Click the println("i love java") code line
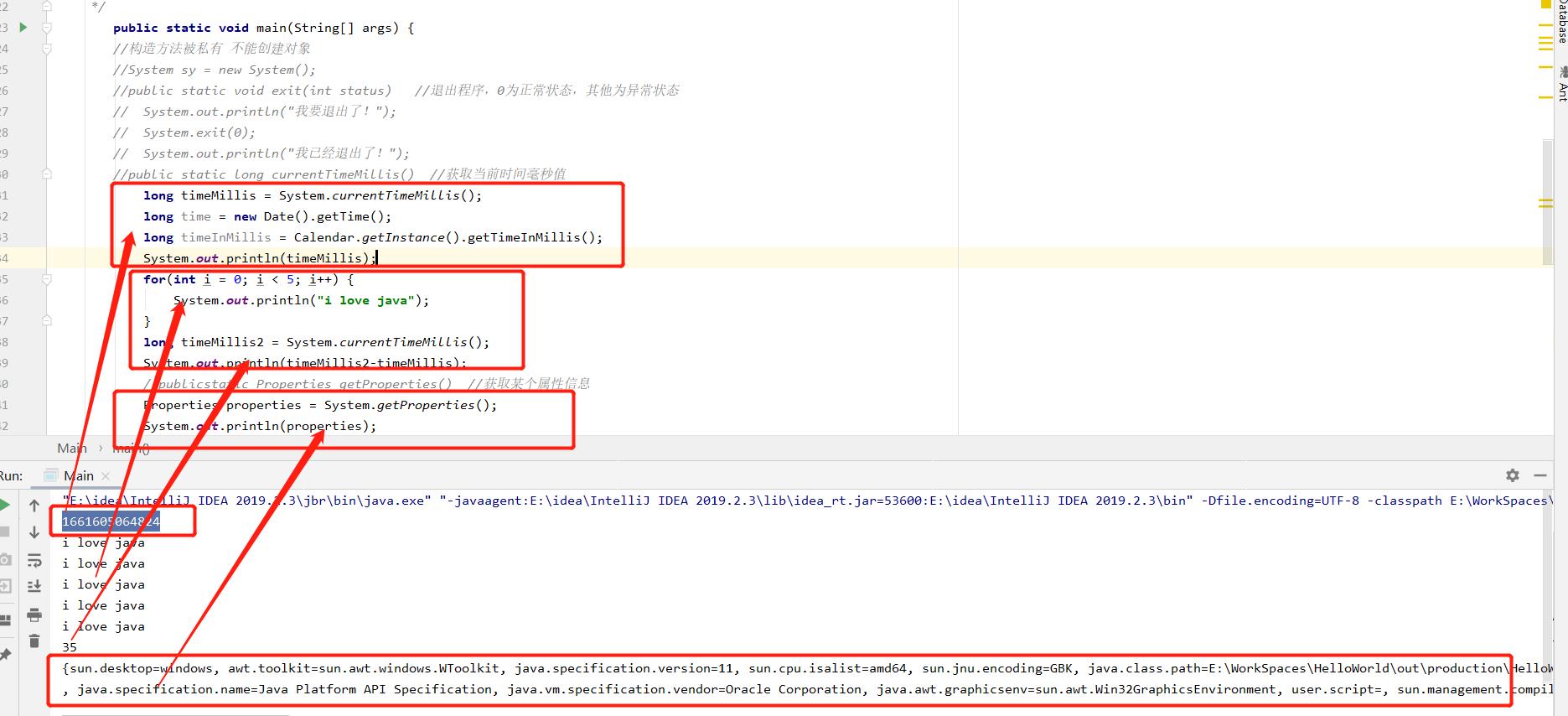Viewport: 1568px width, 716px height. click(x=301, y=300)
